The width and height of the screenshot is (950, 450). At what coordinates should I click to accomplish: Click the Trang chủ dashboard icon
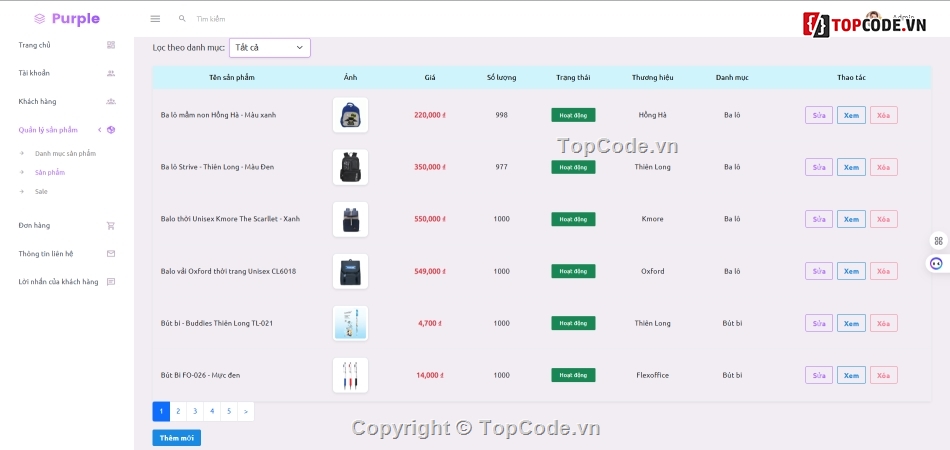tap(111, 45)
